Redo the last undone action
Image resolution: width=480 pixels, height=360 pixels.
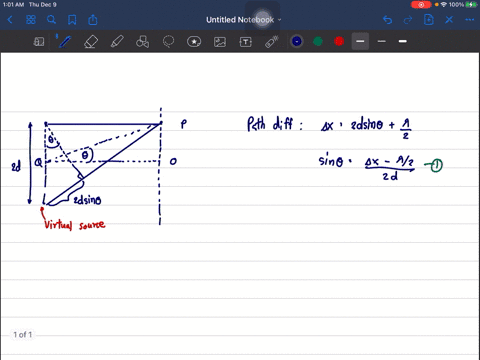click(x=408, y=20)
